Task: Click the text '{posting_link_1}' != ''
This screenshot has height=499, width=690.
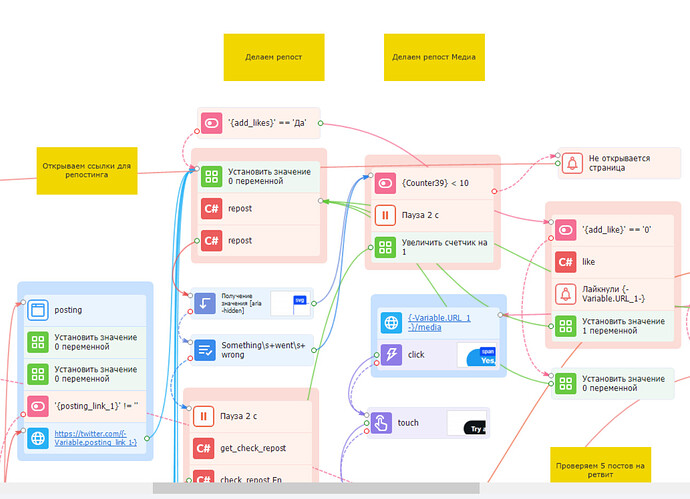Action: click(96, 406)
